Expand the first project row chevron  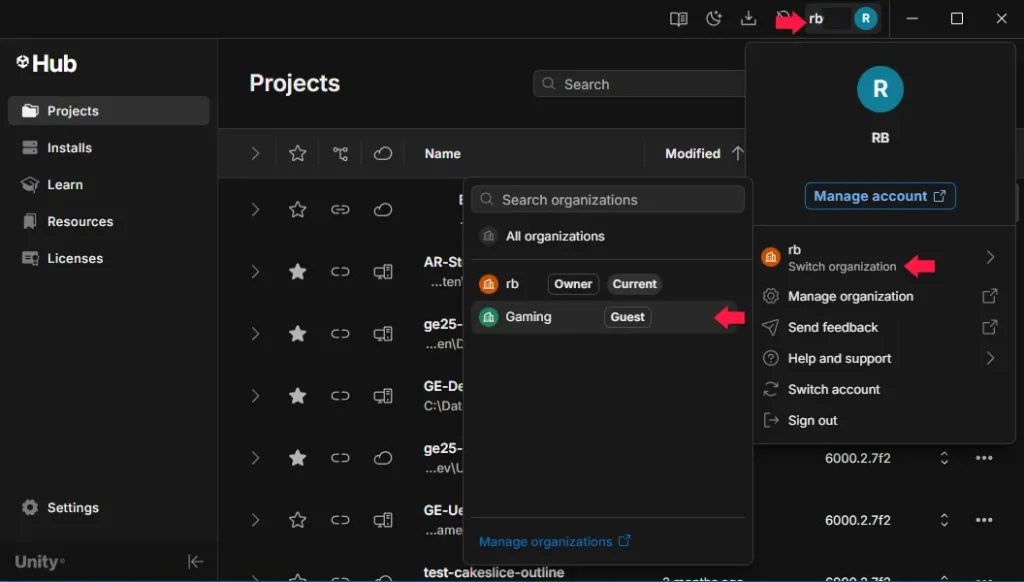click(x=255, y=209)
